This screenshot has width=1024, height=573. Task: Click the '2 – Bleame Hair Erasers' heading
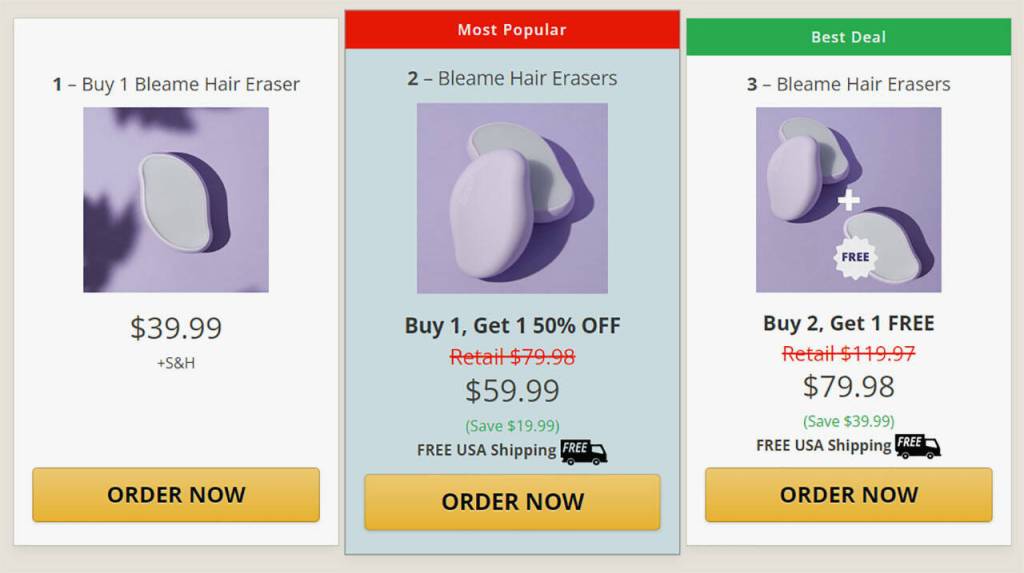(512, 78)
